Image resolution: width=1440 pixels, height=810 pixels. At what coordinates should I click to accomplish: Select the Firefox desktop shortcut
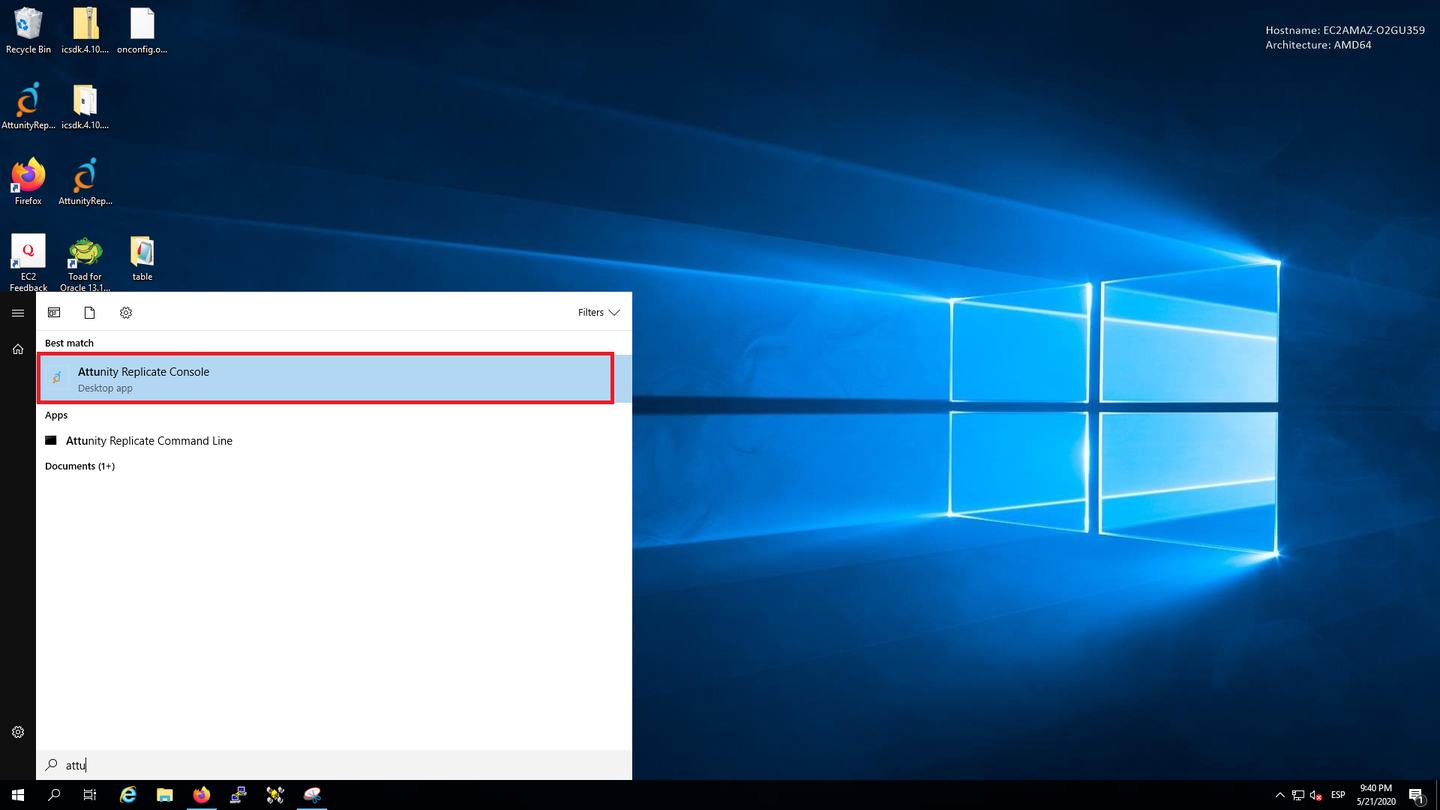pos(28,182)
